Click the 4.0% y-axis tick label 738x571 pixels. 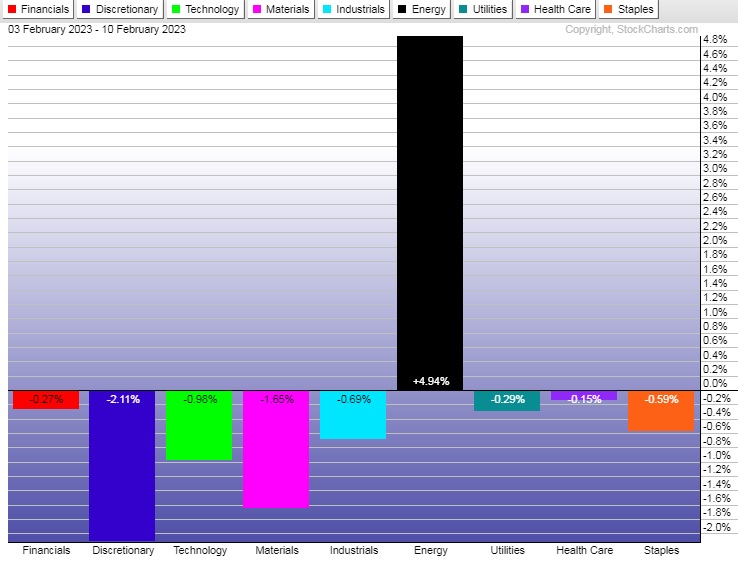pos(715,97)
